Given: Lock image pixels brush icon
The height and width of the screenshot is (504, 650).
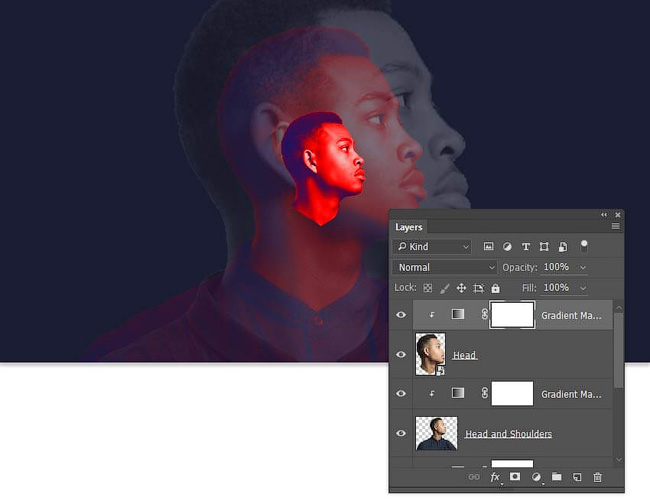Looking at the screenshot, I should pos(444,288).
